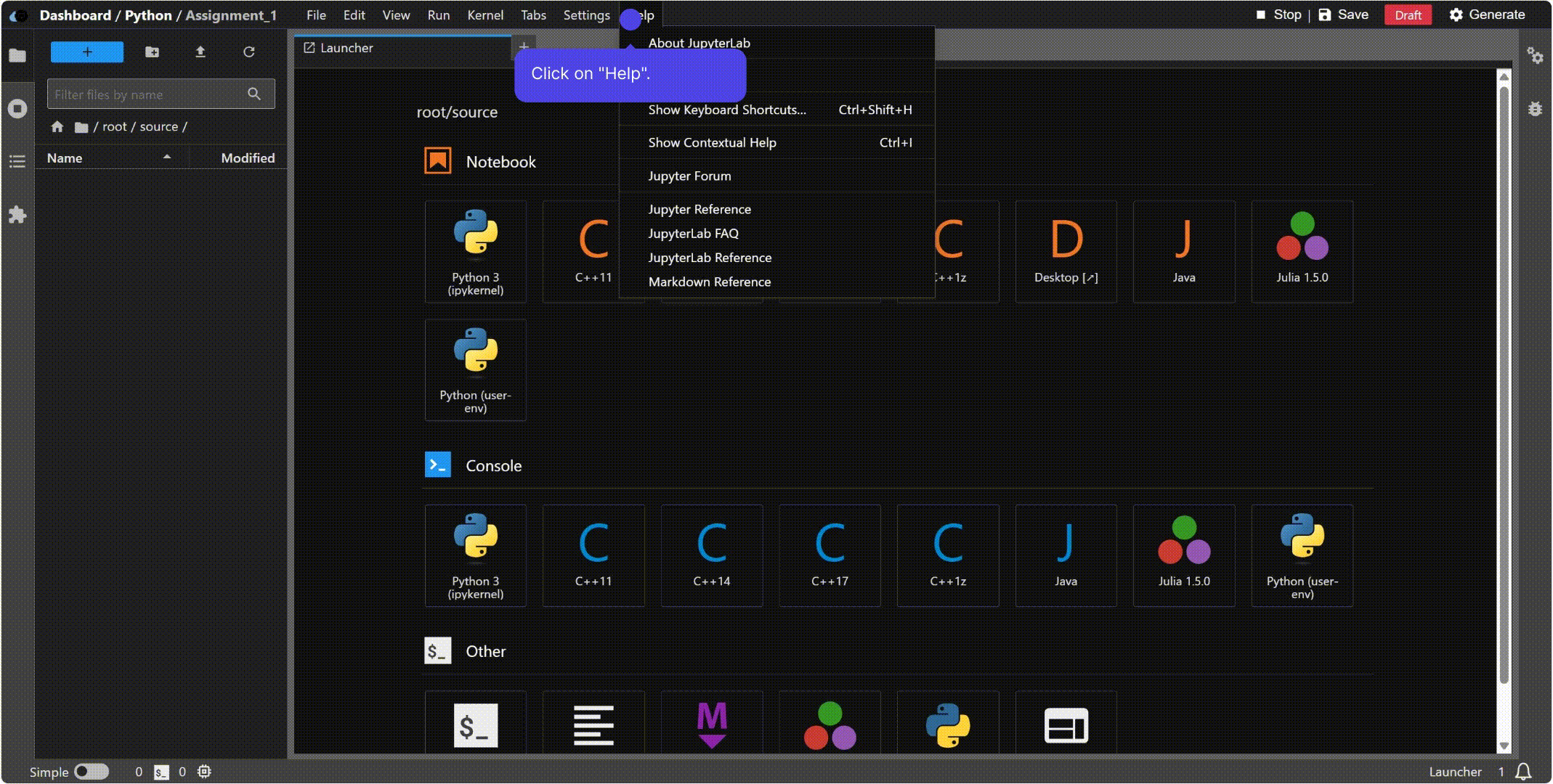Open Julia 1.5.0 console

1184,555
